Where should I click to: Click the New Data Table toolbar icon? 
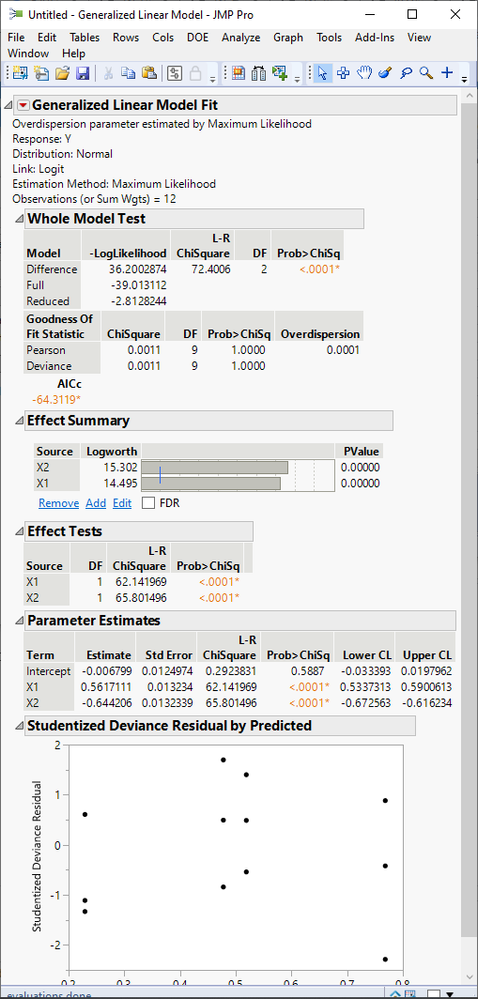(x=20, y=74)
